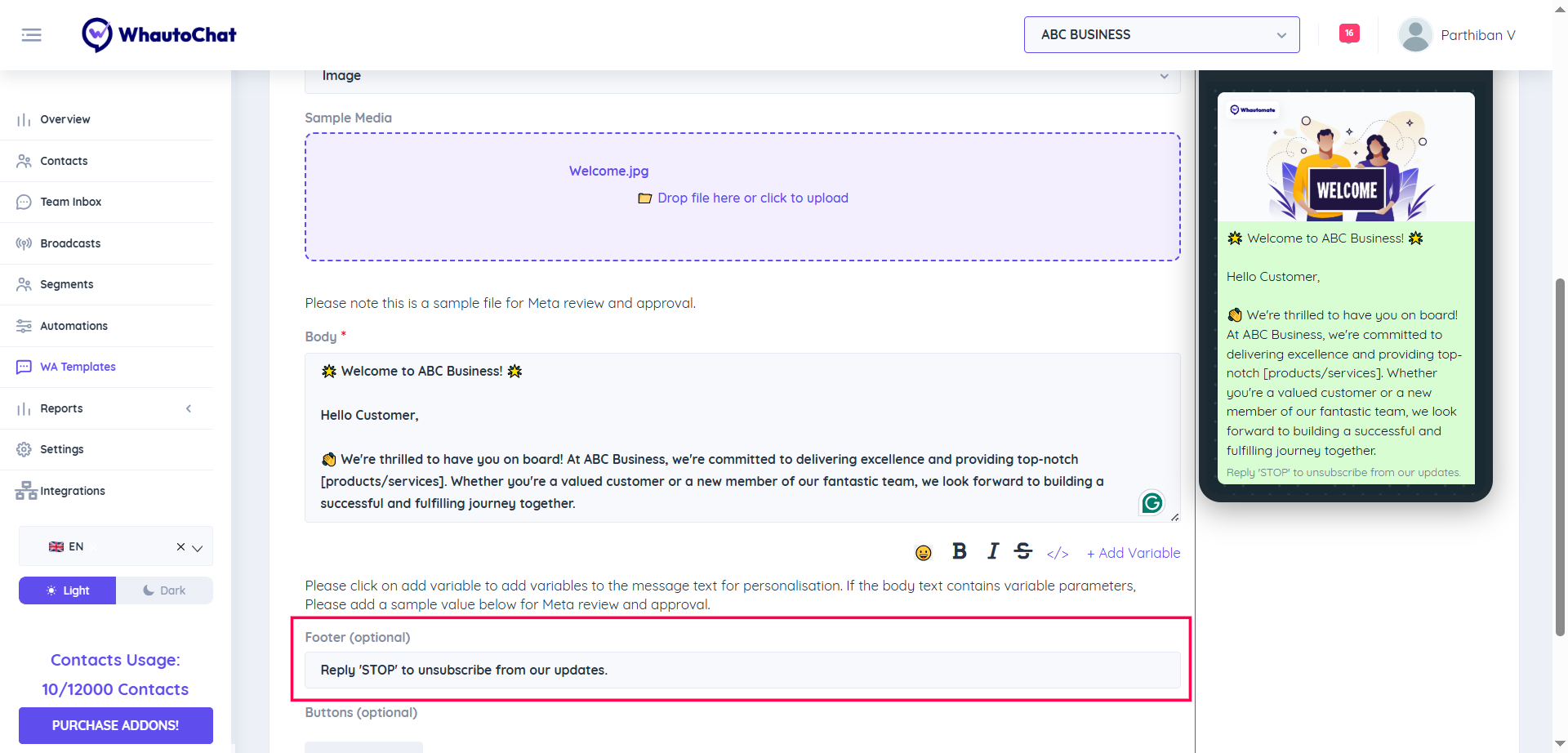Click PURCHASE ADDONS!
Screen dimensions: 1568x753
(x=115, y=725)
